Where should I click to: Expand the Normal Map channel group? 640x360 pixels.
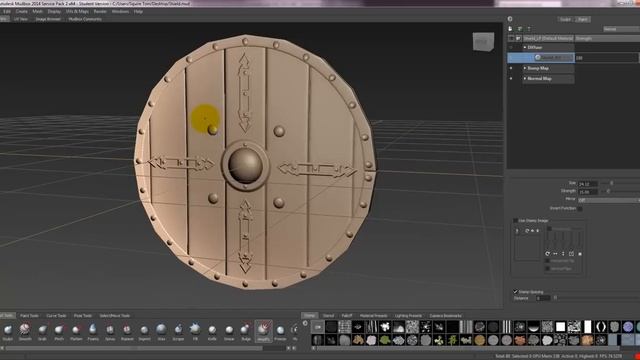pos(524,78)
